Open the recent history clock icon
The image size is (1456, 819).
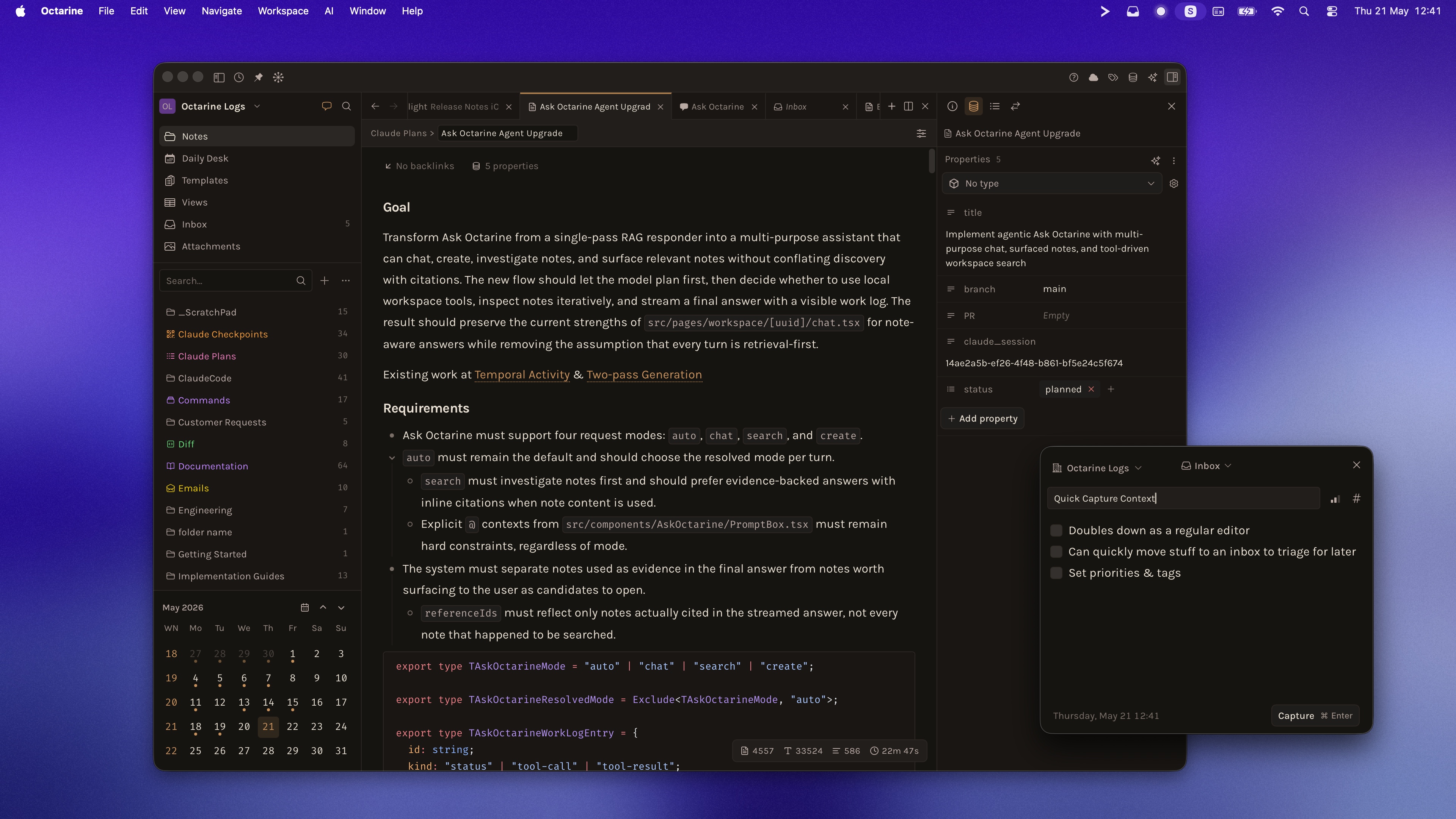(239, 77)
